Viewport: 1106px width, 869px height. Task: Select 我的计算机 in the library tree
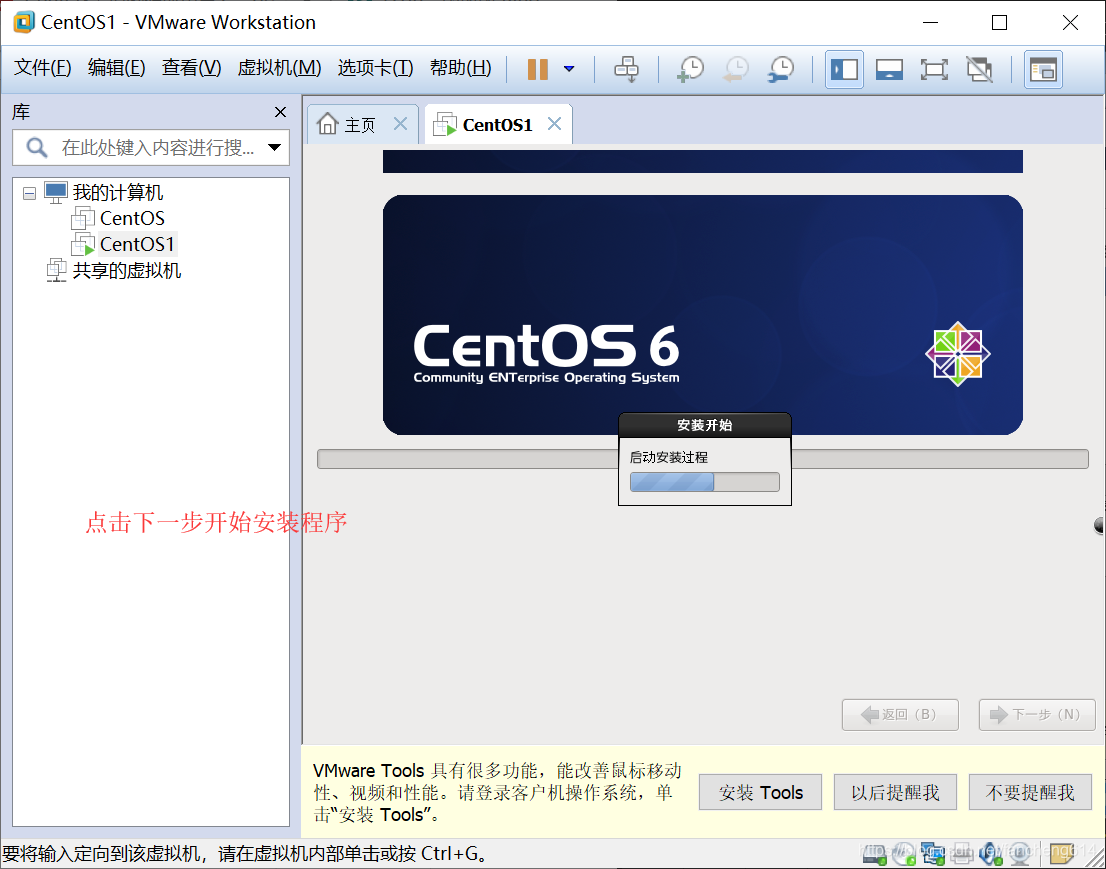point(117,193)
